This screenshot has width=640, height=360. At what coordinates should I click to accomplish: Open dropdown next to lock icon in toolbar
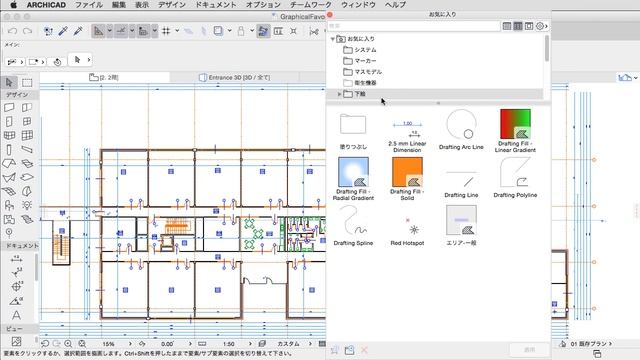252,31
